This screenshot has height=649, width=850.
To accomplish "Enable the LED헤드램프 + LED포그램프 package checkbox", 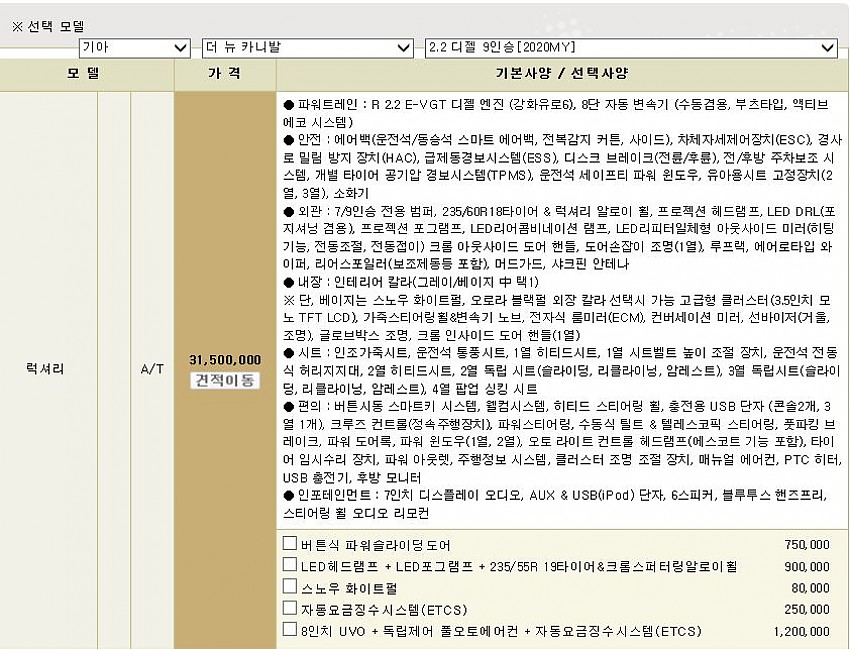I will [x=289, y=566].
